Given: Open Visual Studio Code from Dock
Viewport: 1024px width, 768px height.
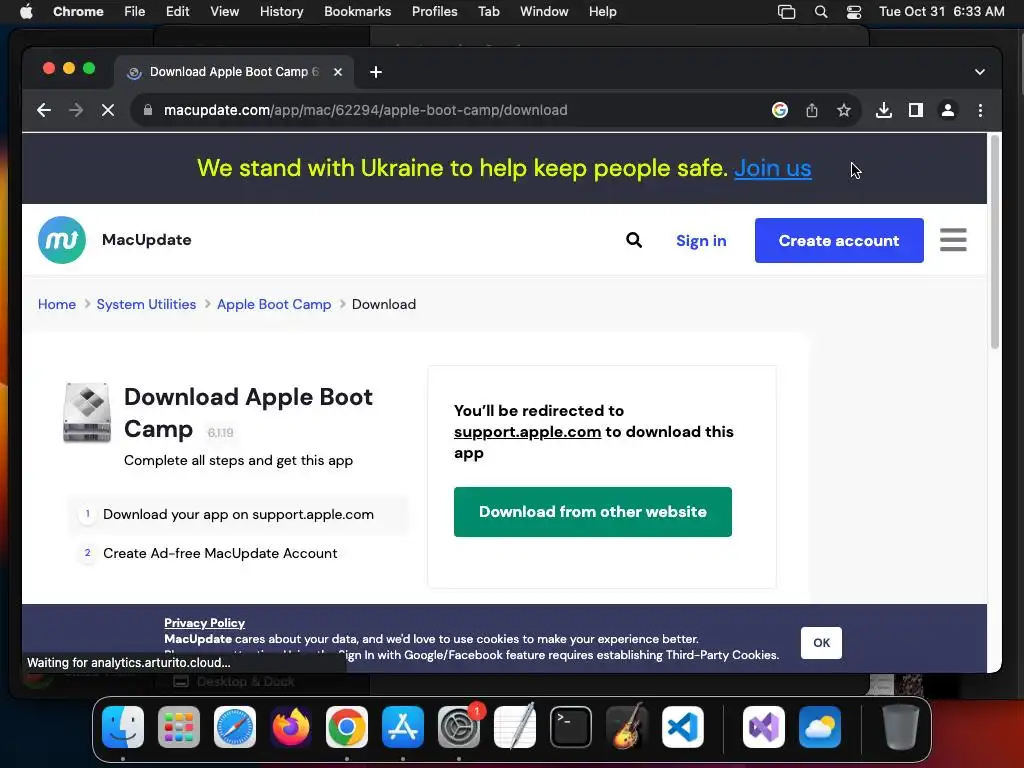Looking at the screenshot, I should coord(683,727).
